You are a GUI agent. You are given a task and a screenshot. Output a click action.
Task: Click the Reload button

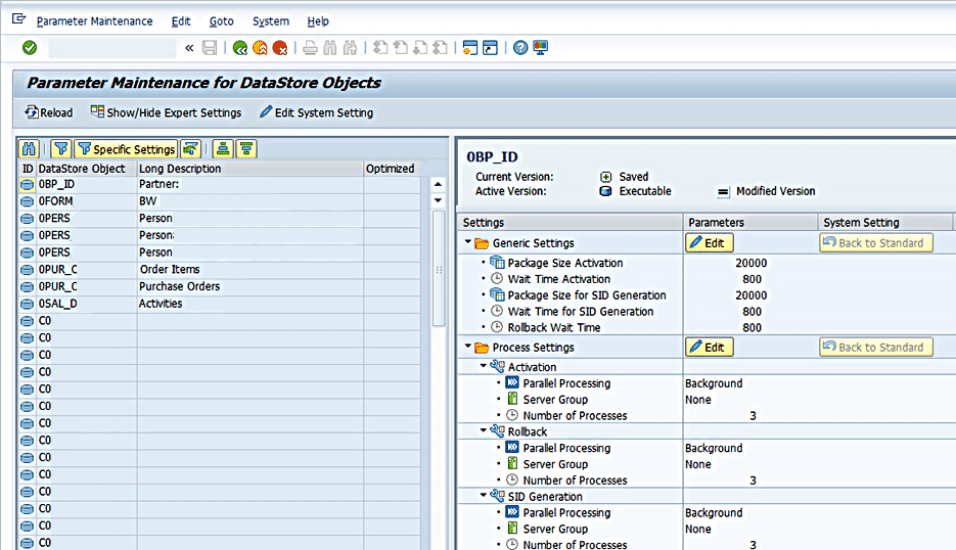coord(49,113)
